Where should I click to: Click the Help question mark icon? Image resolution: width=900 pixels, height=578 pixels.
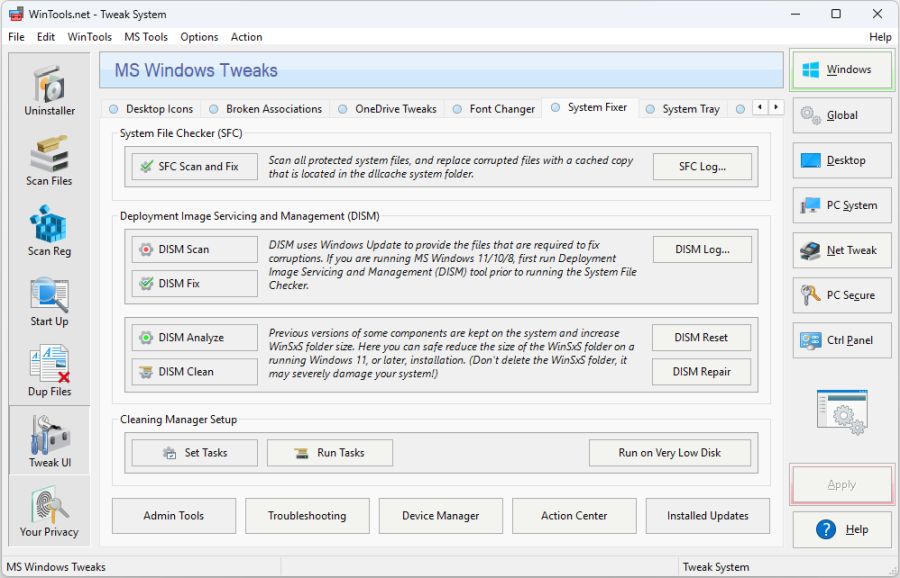[826, 530]
